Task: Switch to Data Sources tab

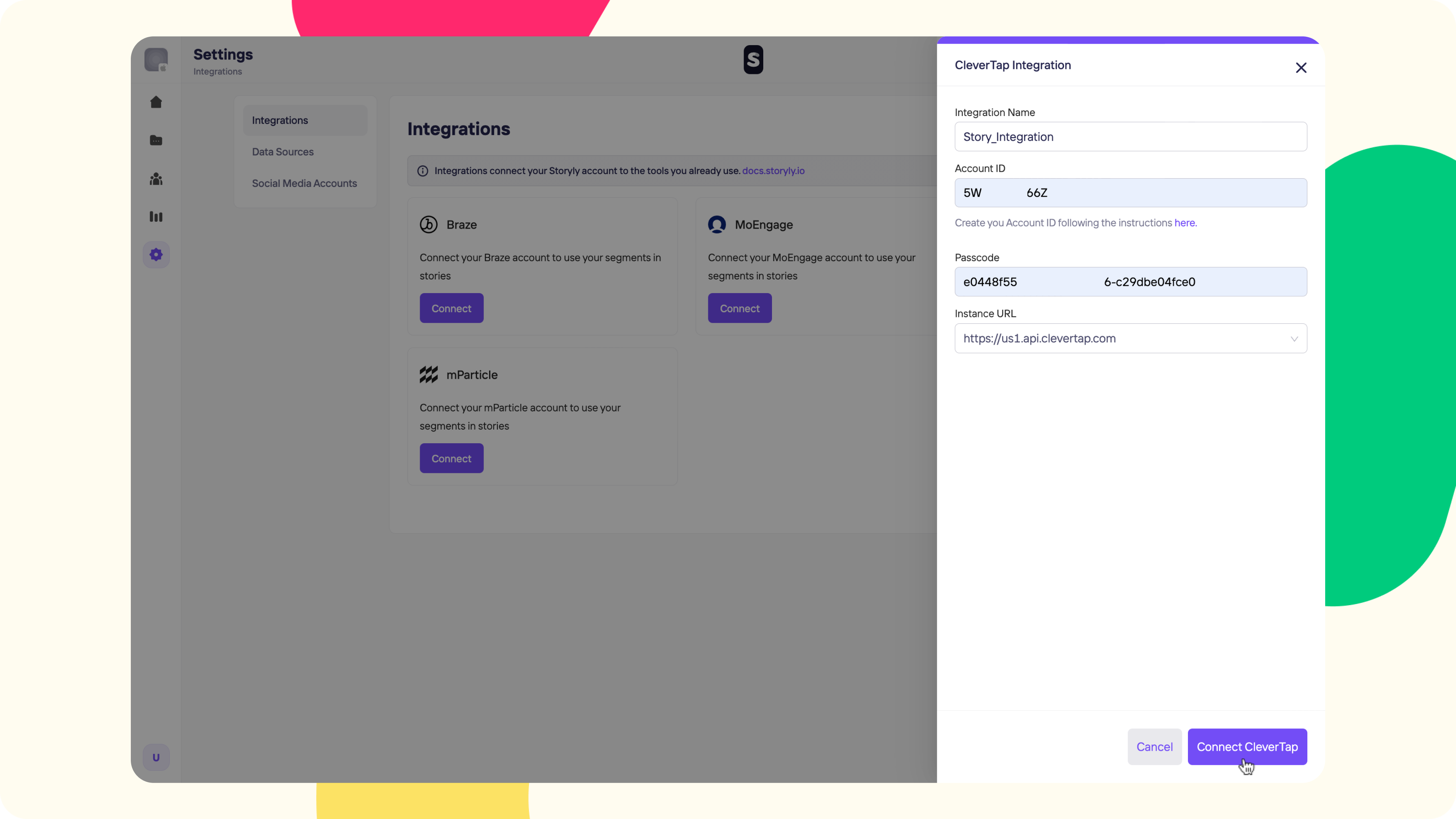Action: (282, 152)
